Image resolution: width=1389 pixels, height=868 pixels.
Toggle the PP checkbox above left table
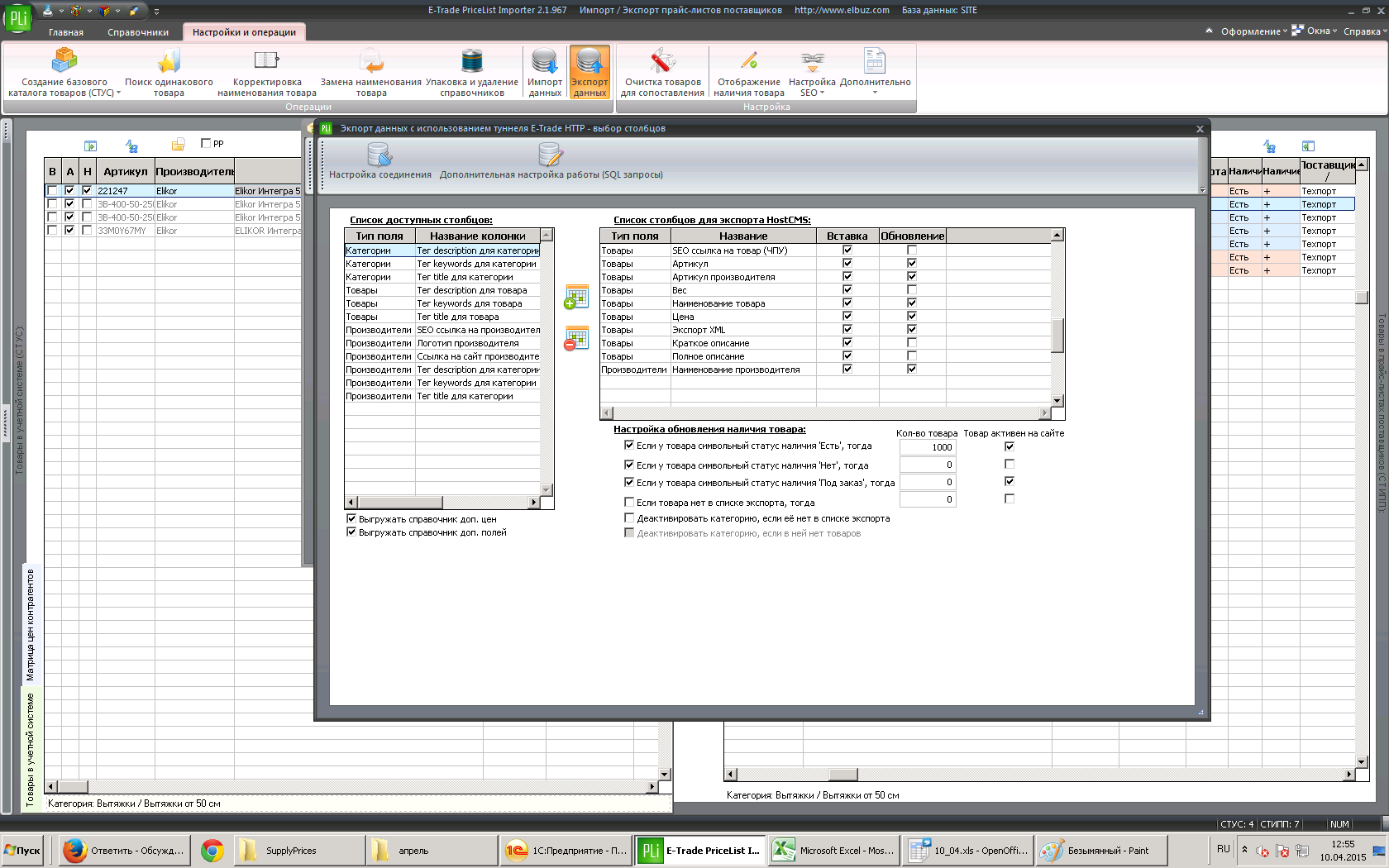click(x=206, y=143)
